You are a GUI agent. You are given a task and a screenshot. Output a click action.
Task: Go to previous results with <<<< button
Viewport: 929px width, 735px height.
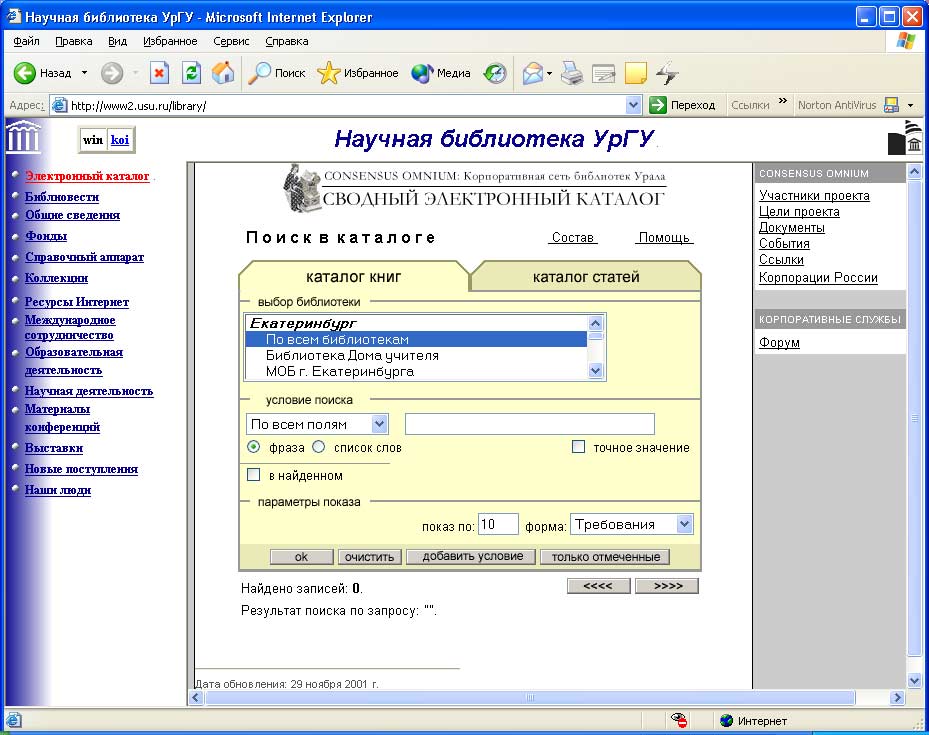(598, 586)
